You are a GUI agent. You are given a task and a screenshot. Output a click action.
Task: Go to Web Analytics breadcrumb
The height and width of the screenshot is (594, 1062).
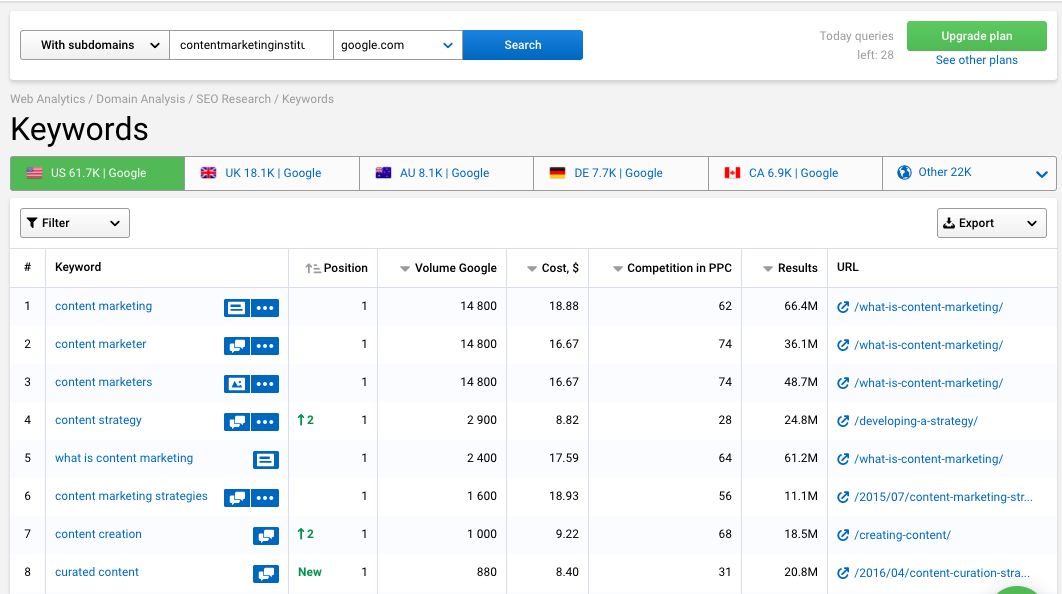(47, 99)
